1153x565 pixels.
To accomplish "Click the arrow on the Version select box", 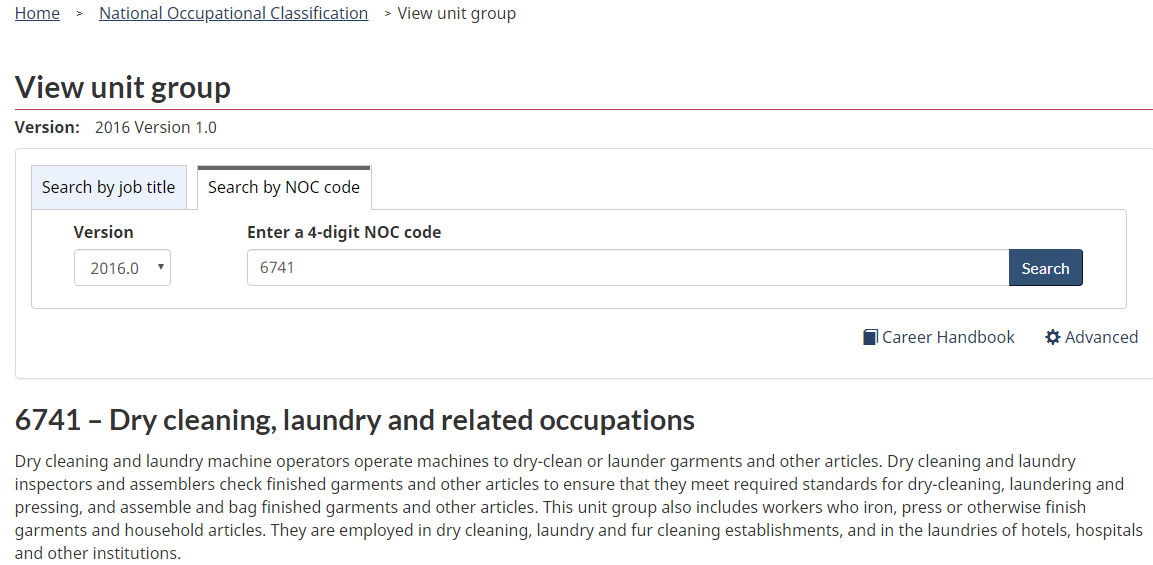I will [160, 267].
